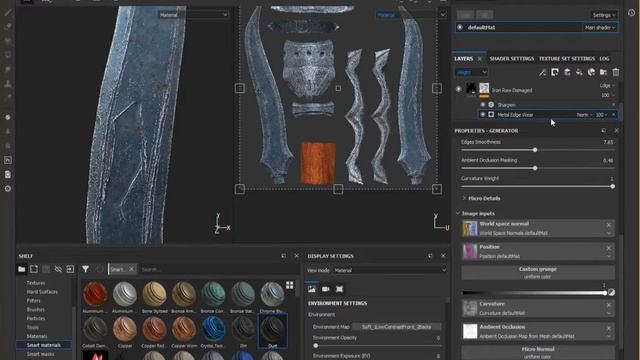Select the Layers tab
The image size is (640, 360).
(x=464, y=59)
